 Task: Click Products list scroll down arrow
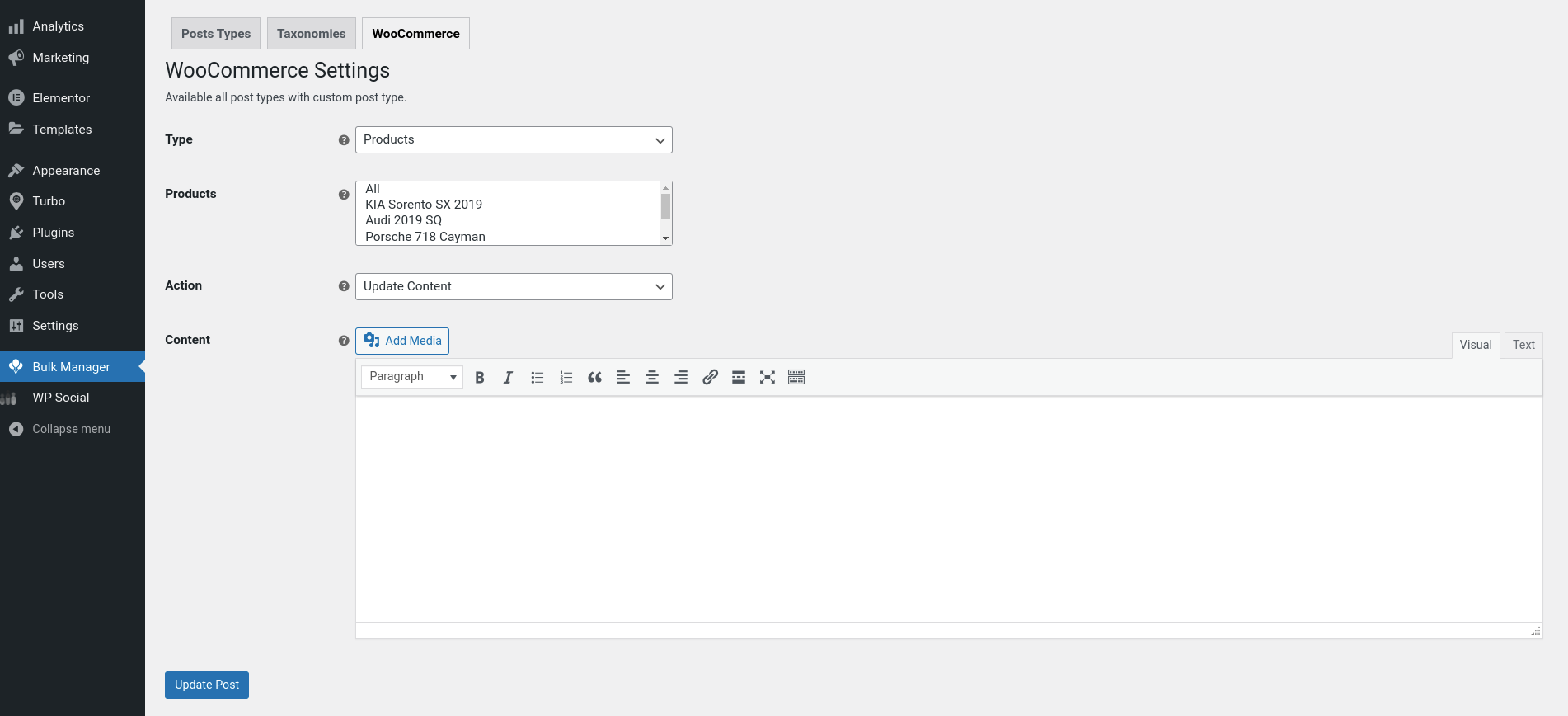pos(665,238)
